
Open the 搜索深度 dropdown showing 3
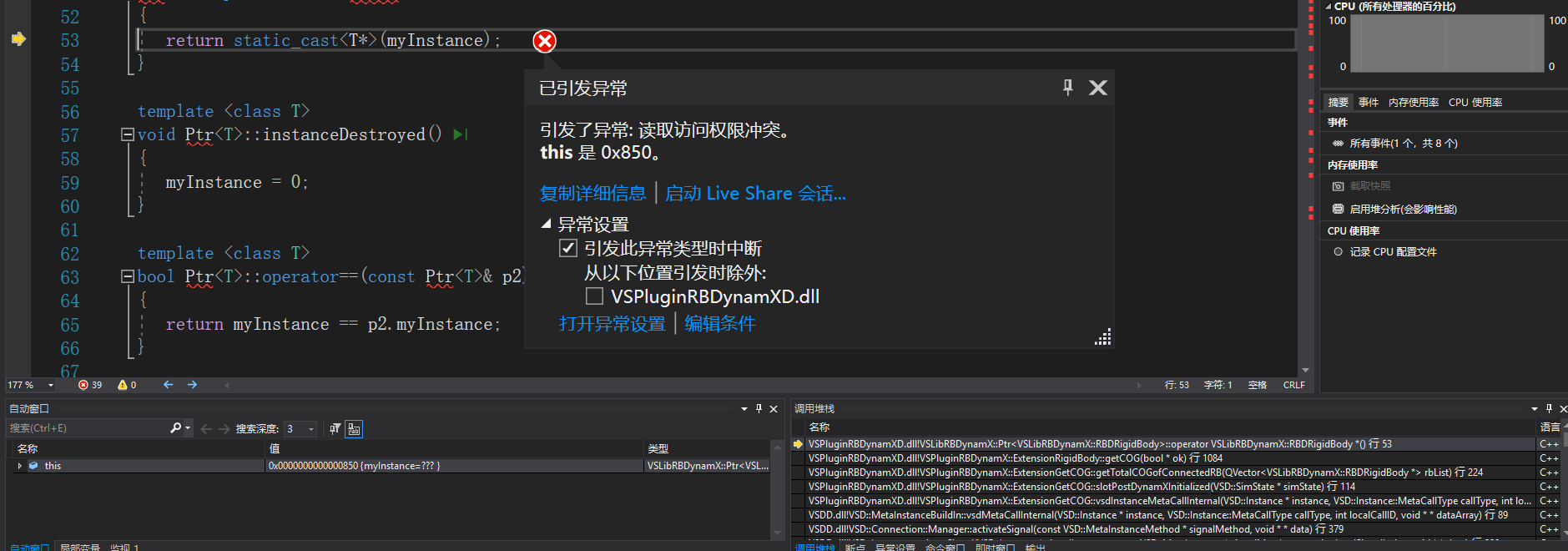point(310,429)
